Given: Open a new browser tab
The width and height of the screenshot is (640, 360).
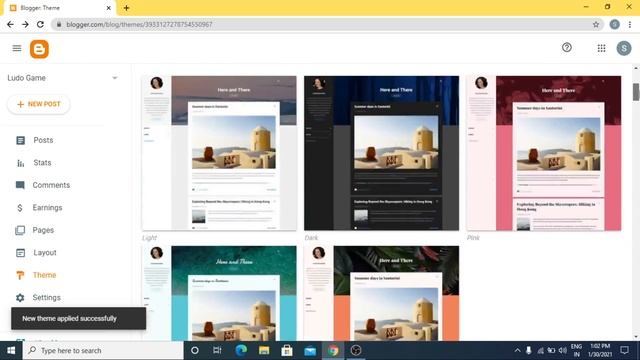Looking at the screenshot, I should click(x=127, y=8).
